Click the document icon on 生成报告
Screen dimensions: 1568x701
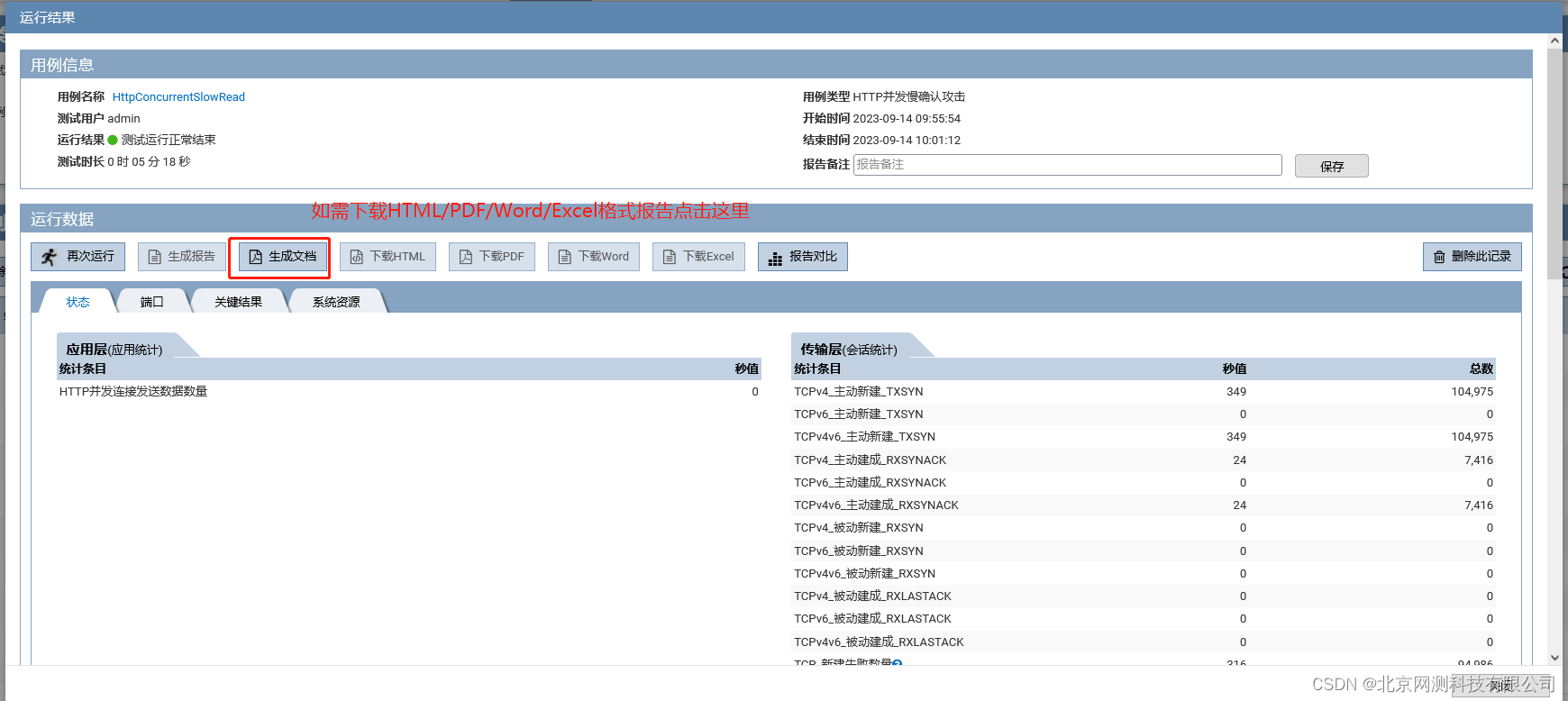155,257
